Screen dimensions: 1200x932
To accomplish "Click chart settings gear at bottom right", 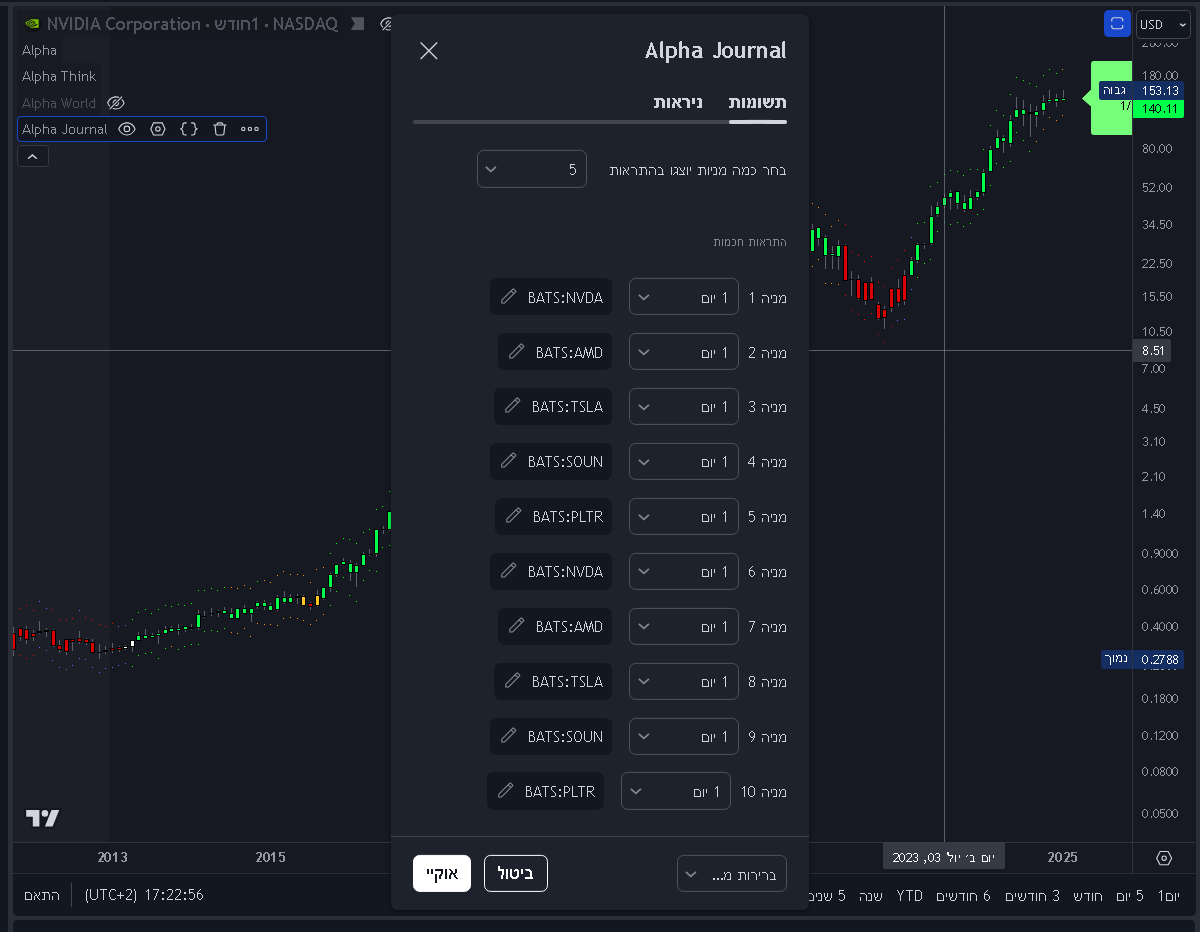I will [1164, 858].
